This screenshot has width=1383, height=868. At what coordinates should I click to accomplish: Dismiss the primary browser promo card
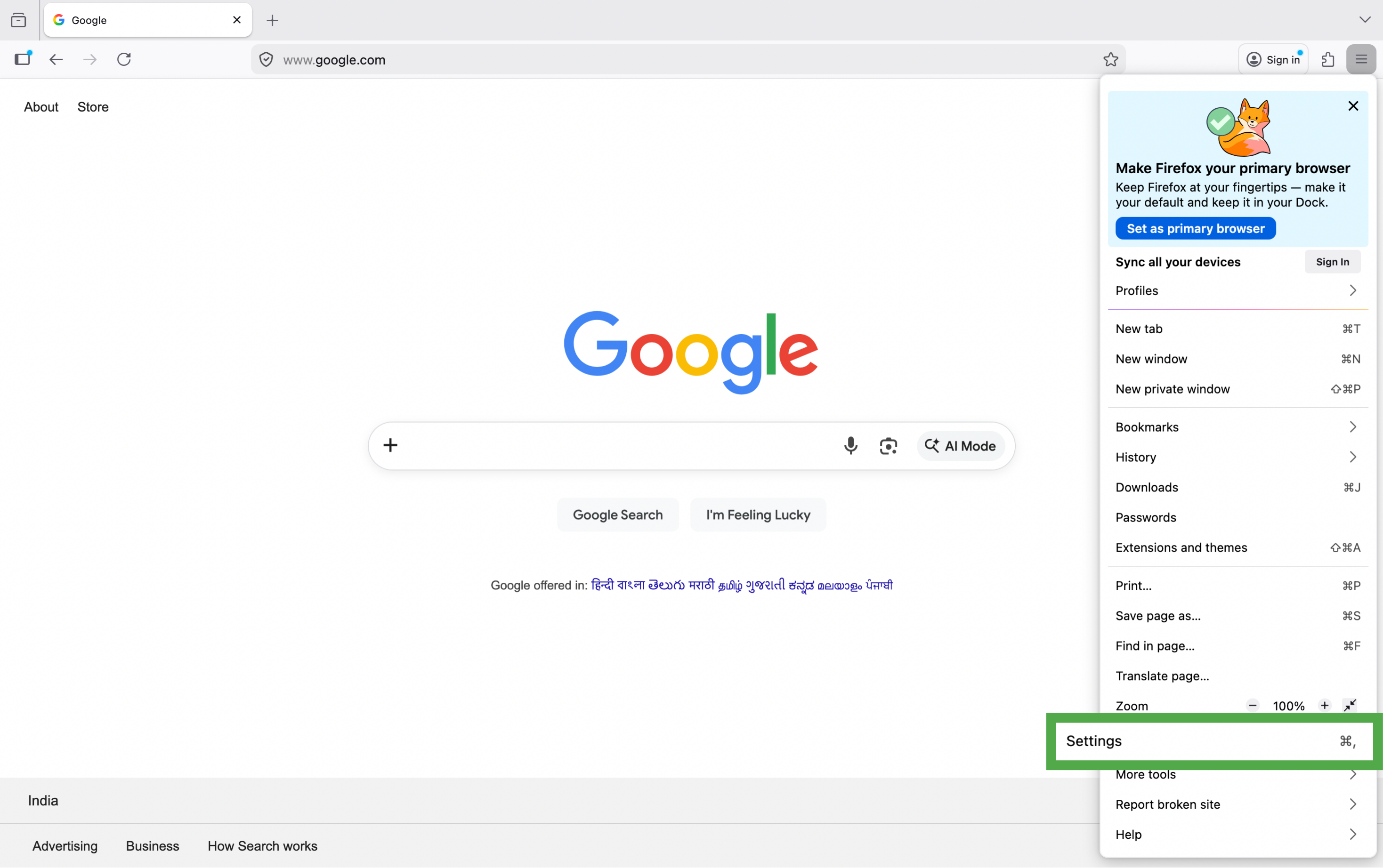tap(1353, 106)
